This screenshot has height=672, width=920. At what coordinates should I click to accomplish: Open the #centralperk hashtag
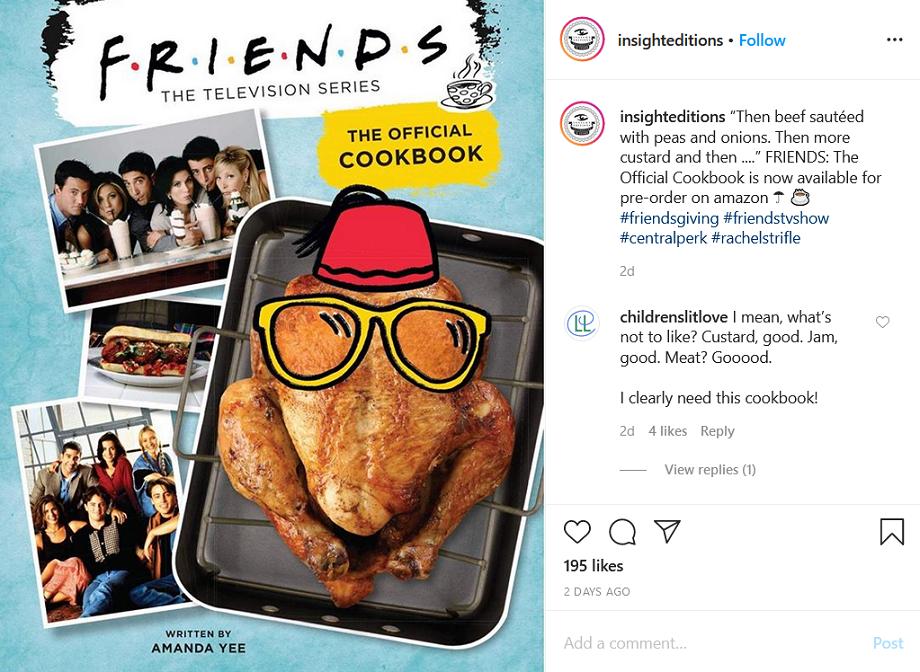tap(663, 238)
